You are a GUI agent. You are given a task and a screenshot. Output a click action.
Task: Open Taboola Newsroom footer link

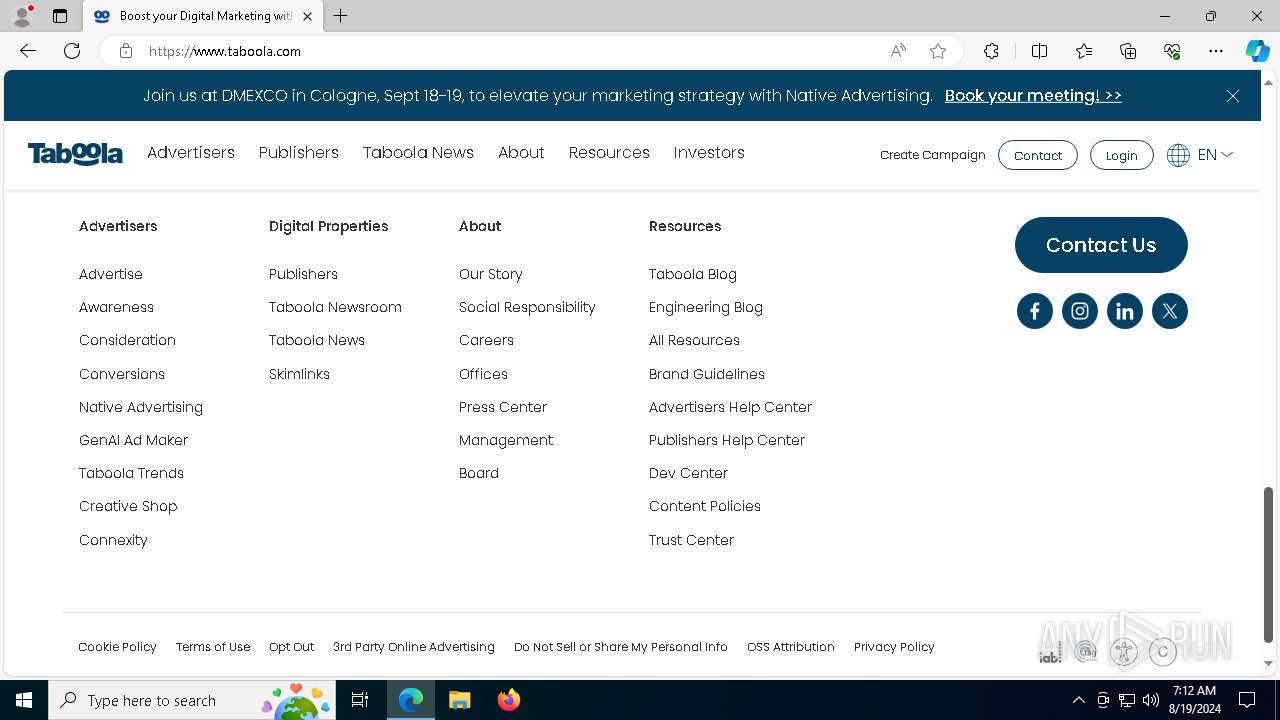335,307
